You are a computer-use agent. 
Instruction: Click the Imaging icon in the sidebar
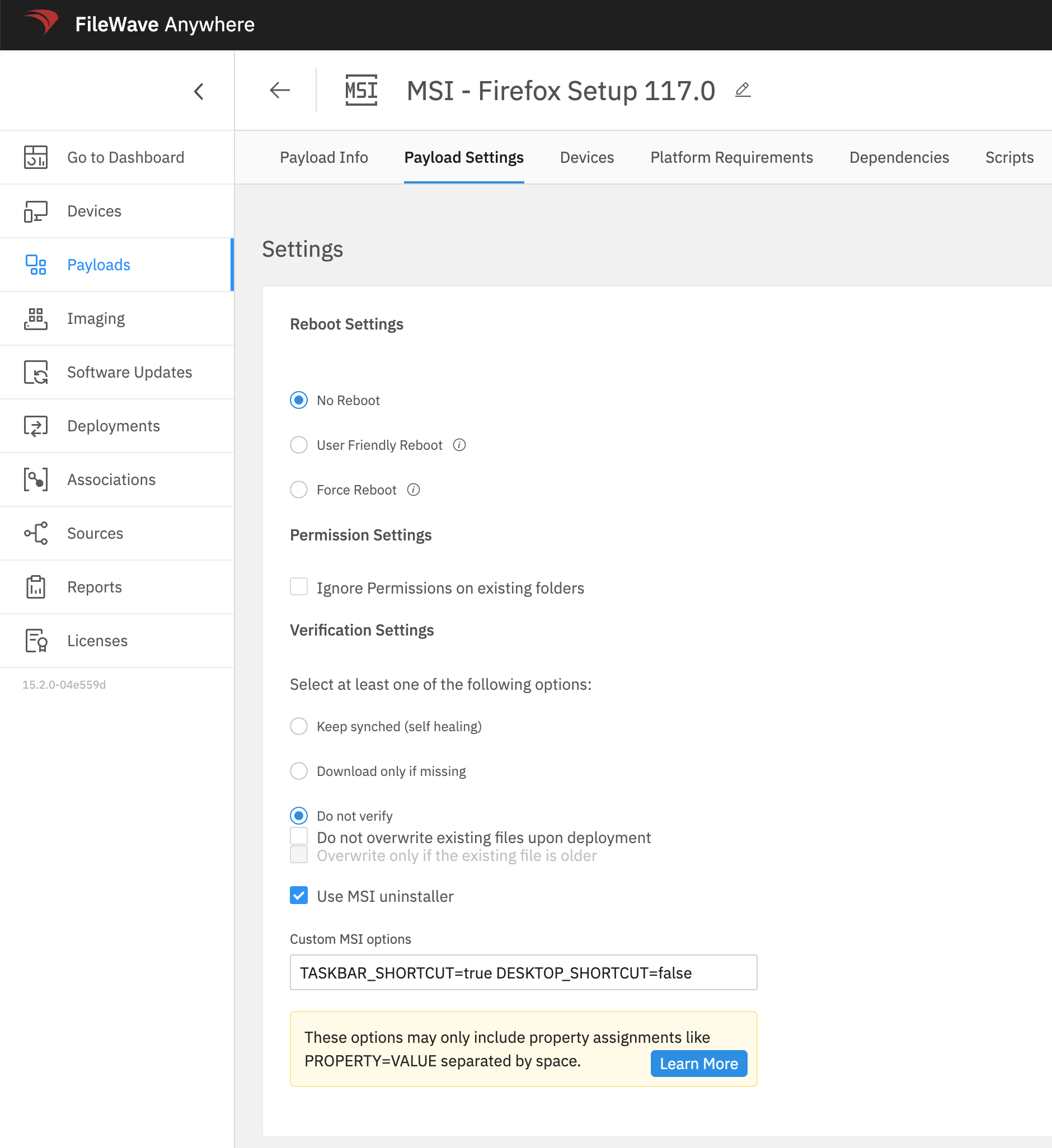[36, 318]
